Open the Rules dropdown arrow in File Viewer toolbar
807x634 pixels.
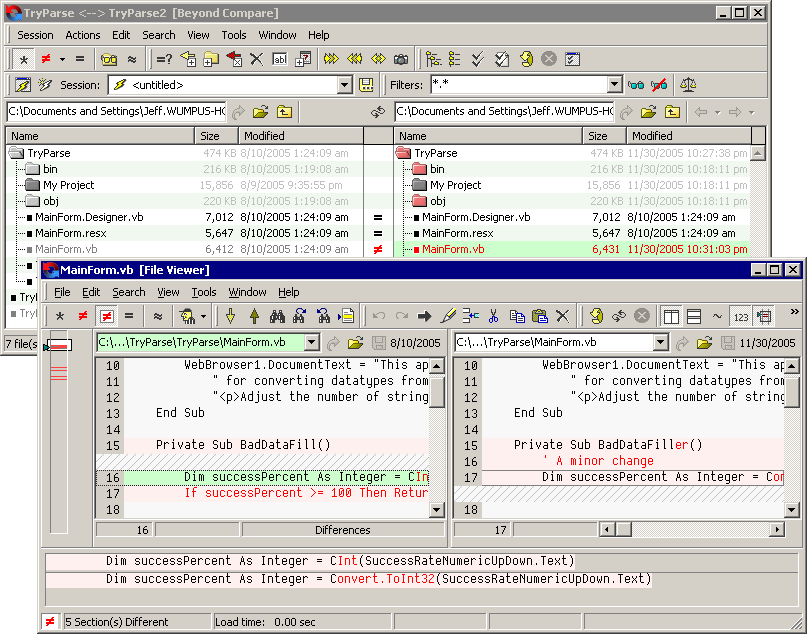pos(204,316)
